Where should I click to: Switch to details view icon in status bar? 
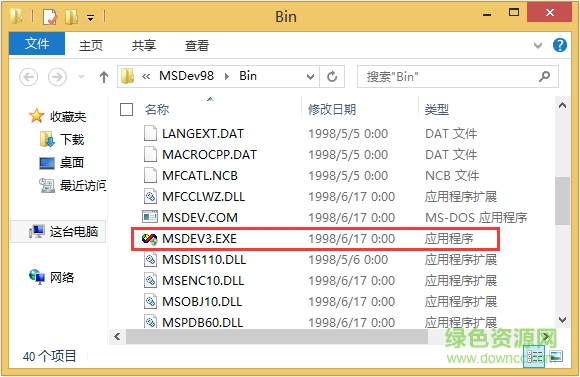tap(534, 357)
